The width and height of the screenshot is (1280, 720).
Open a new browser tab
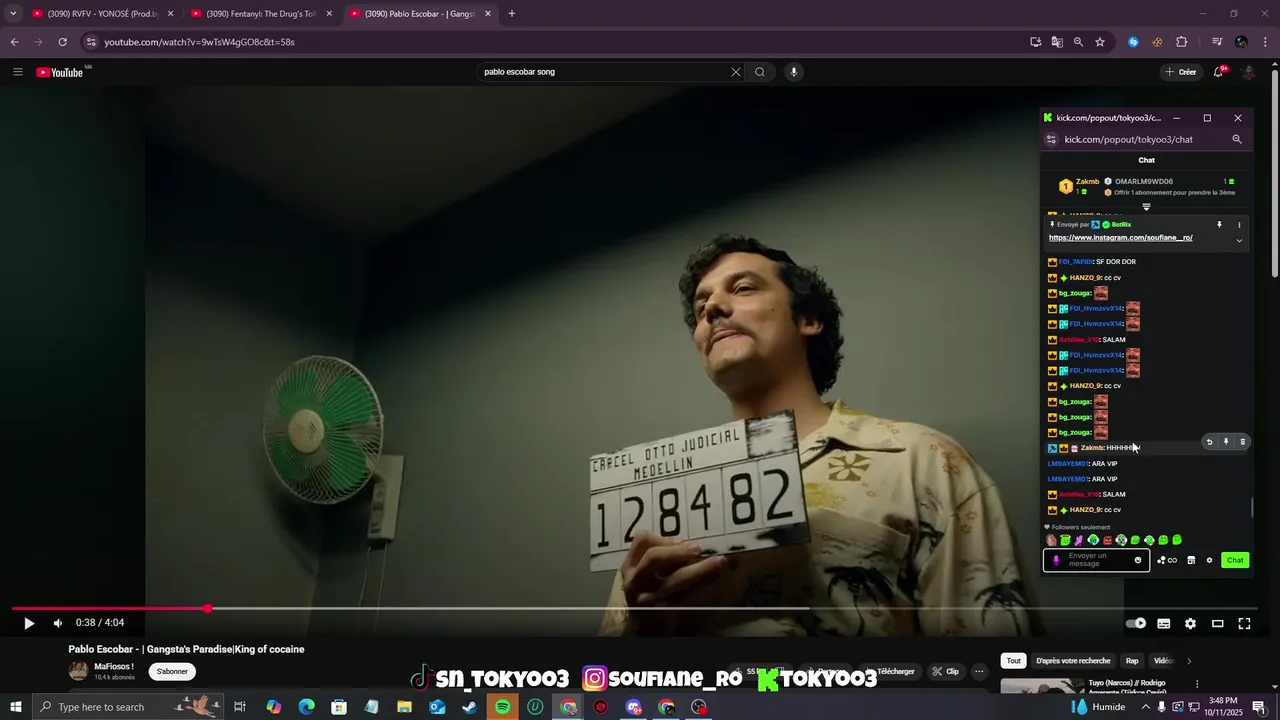pos(512,14)
